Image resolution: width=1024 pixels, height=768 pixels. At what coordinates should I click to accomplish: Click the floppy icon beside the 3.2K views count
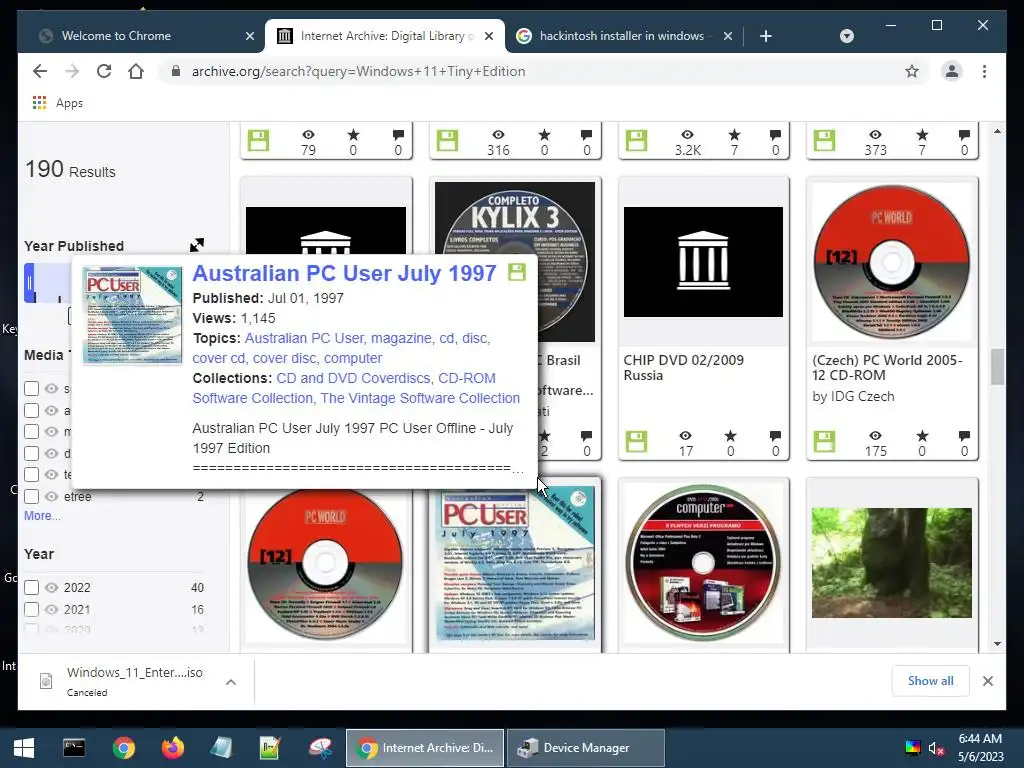(x=636, y=140)
